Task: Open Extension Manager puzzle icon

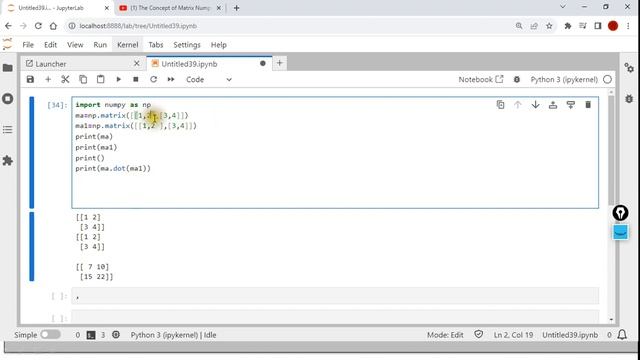Action: [8, 161]
